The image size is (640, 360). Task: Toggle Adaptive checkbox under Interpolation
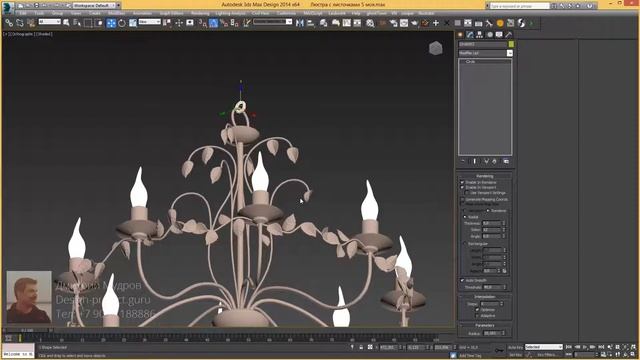[477, 316]
